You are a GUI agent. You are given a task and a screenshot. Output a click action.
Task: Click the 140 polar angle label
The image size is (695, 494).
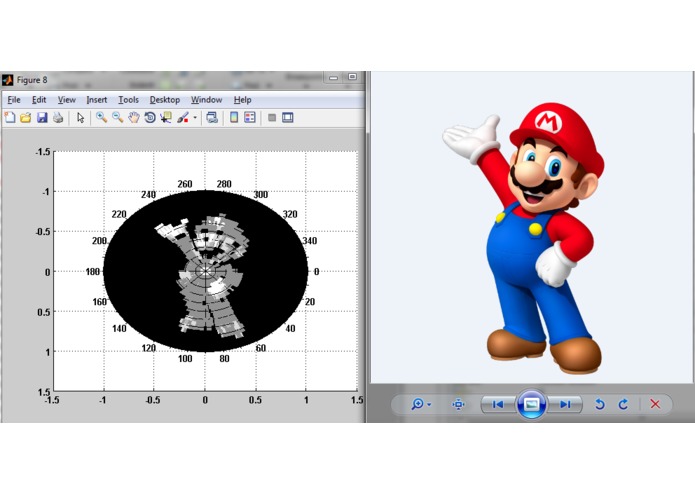(119, 328)
